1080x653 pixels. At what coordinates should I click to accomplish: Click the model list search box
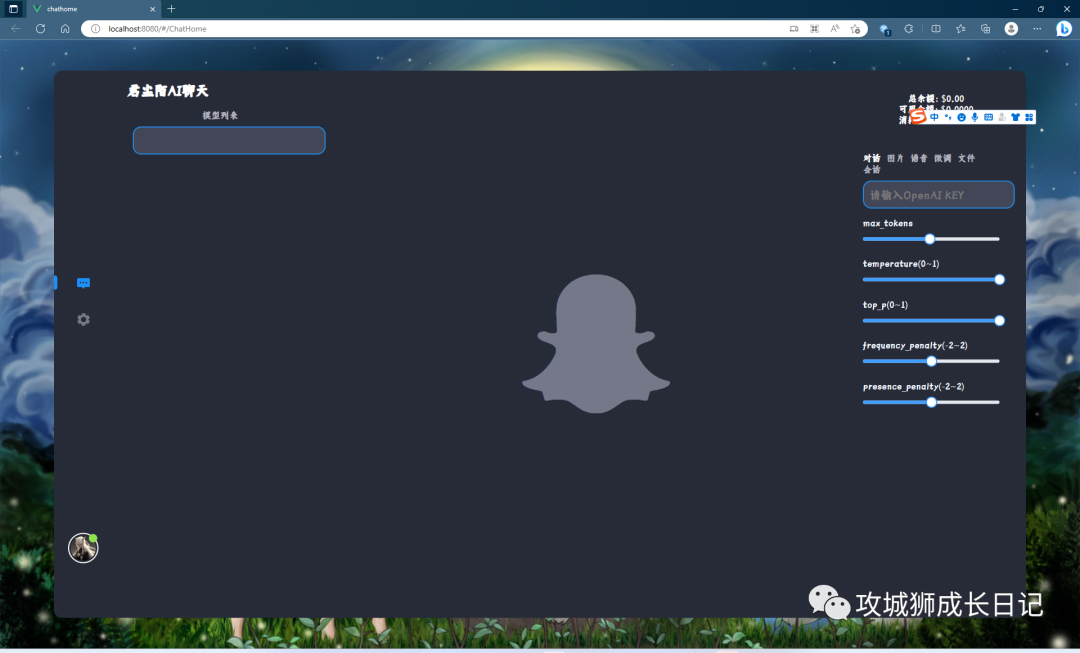tap(229, 141)
